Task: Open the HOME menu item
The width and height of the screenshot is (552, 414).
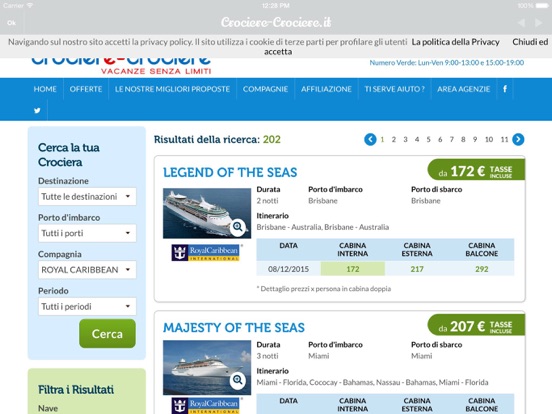Action: (x=45, y=89)
